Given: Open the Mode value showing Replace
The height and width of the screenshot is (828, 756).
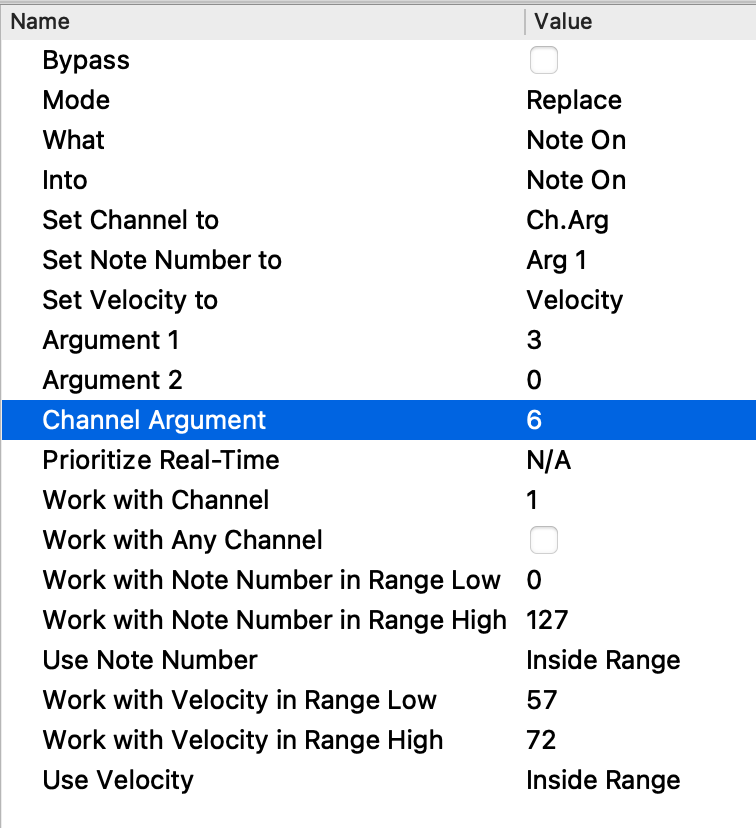Looking at the screenshot, I should (574, 101).
